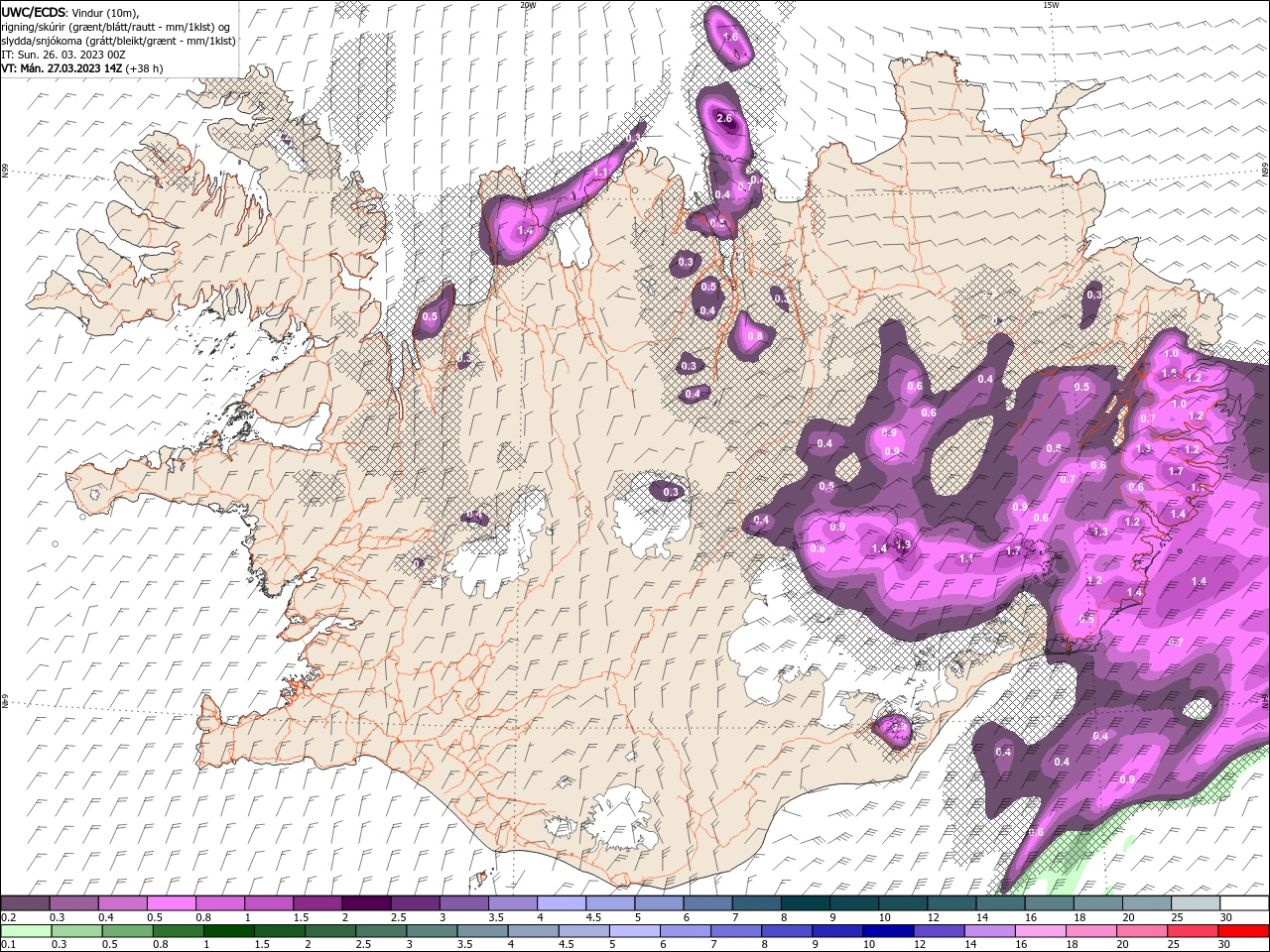Click the violet swatch labeled 12 in the lower legend row
Viewport: 1270px width, 952px height.
[x=940, y=930]
